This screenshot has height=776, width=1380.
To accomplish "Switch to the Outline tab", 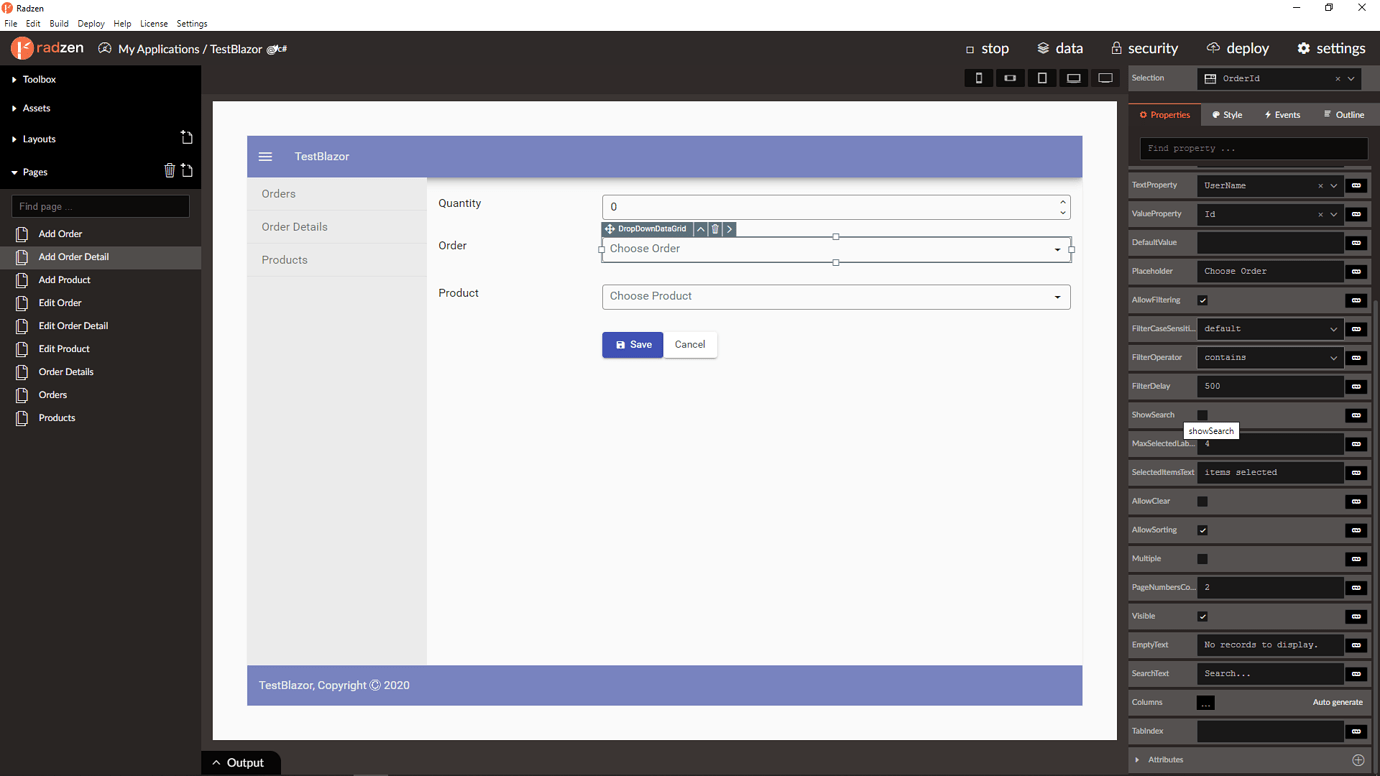I will [x=1344, y=115].
